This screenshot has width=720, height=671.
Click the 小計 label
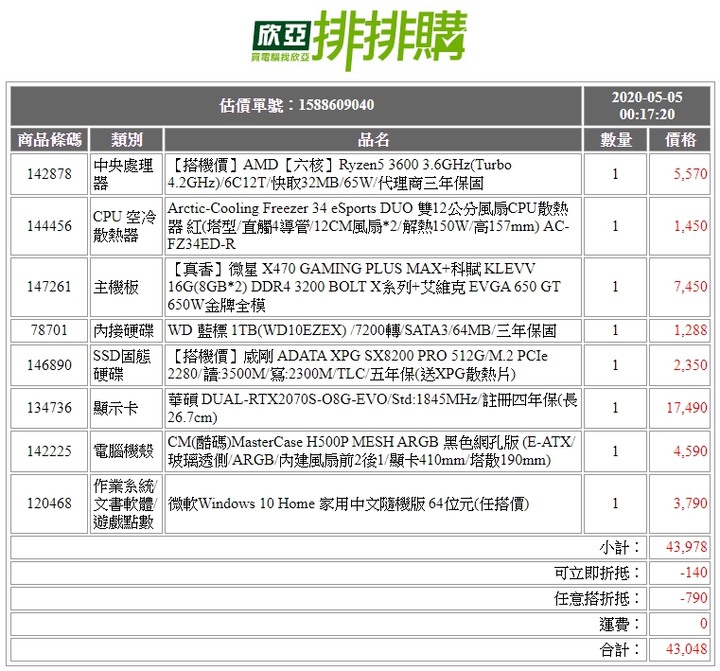[619, 547]
